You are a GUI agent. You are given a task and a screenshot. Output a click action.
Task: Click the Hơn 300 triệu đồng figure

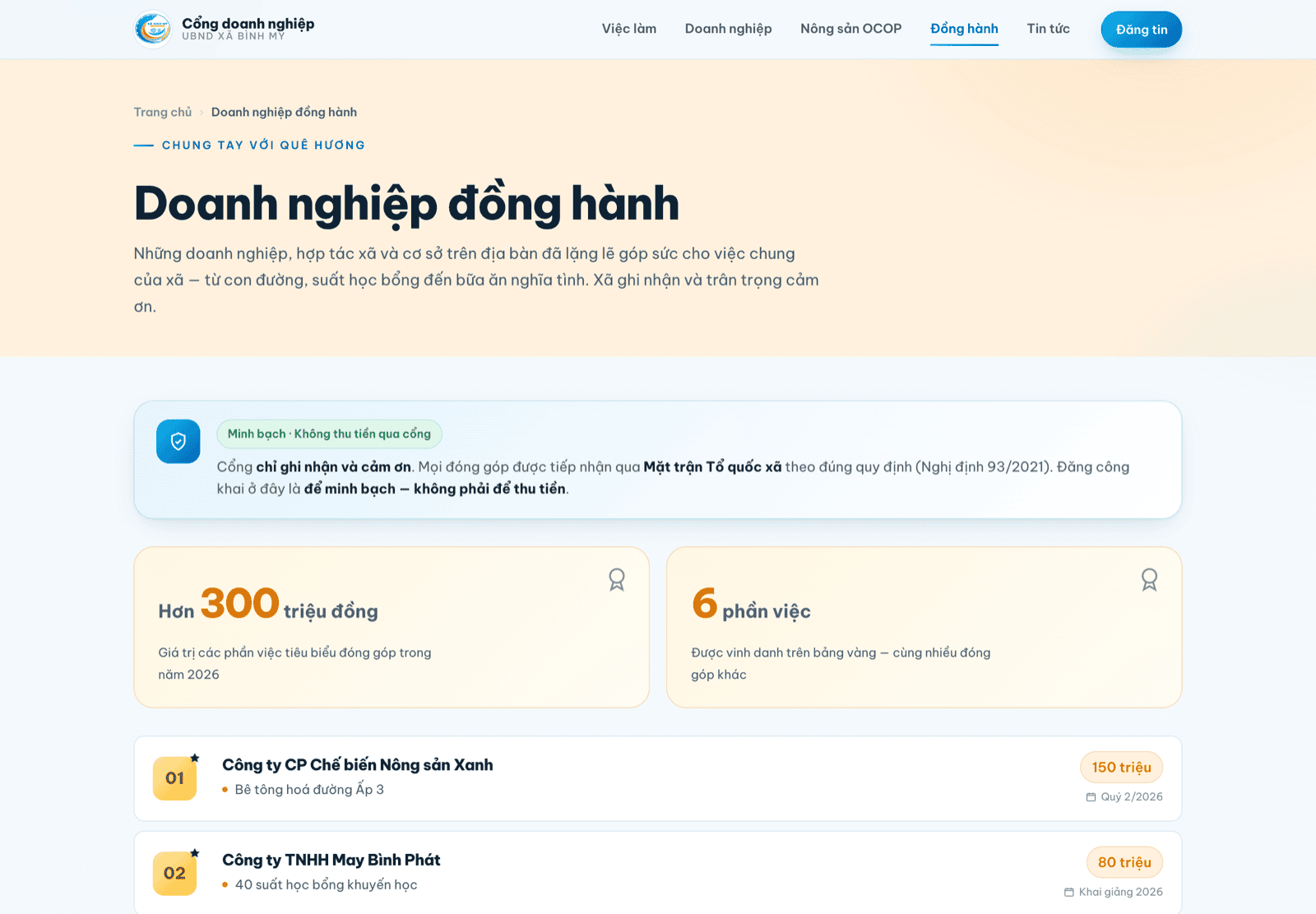268,604
